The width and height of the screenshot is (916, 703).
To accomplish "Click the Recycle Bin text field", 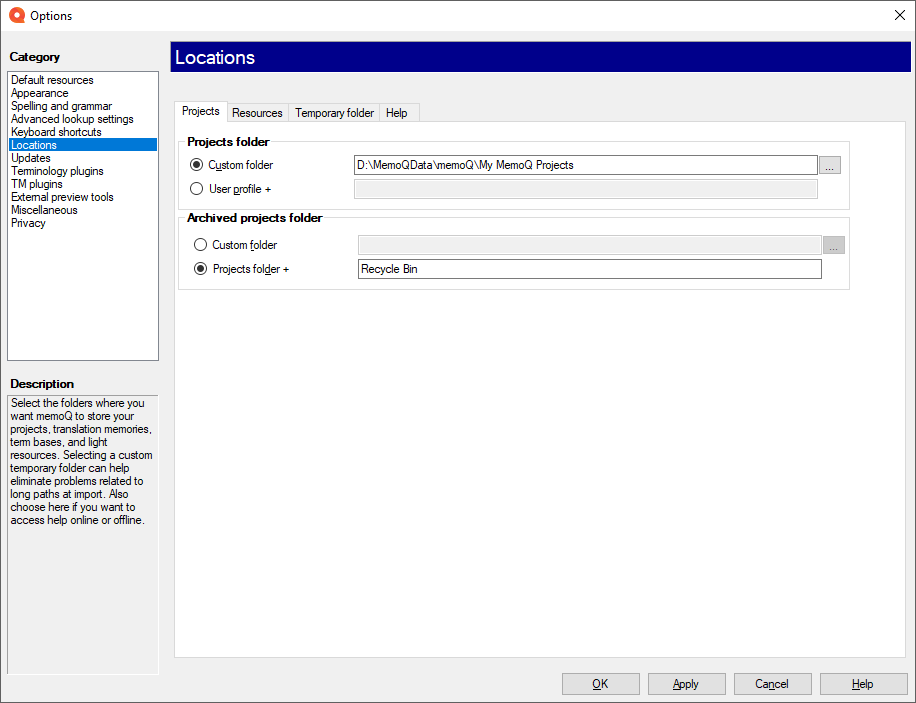I will (x=589, y=269).
